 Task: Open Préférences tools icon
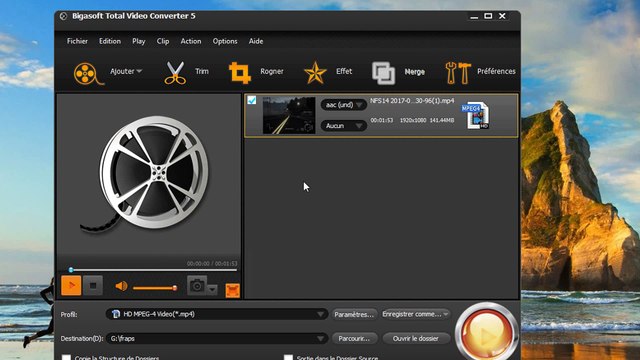pos(458,73)
